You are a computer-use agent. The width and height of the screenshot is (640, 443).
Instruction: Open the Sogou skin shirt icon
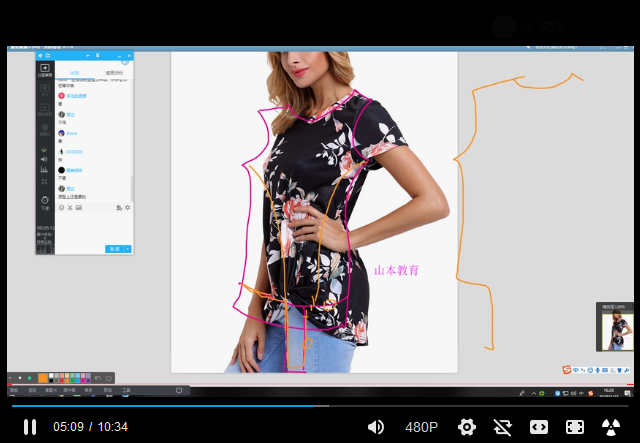click(620, 370)
